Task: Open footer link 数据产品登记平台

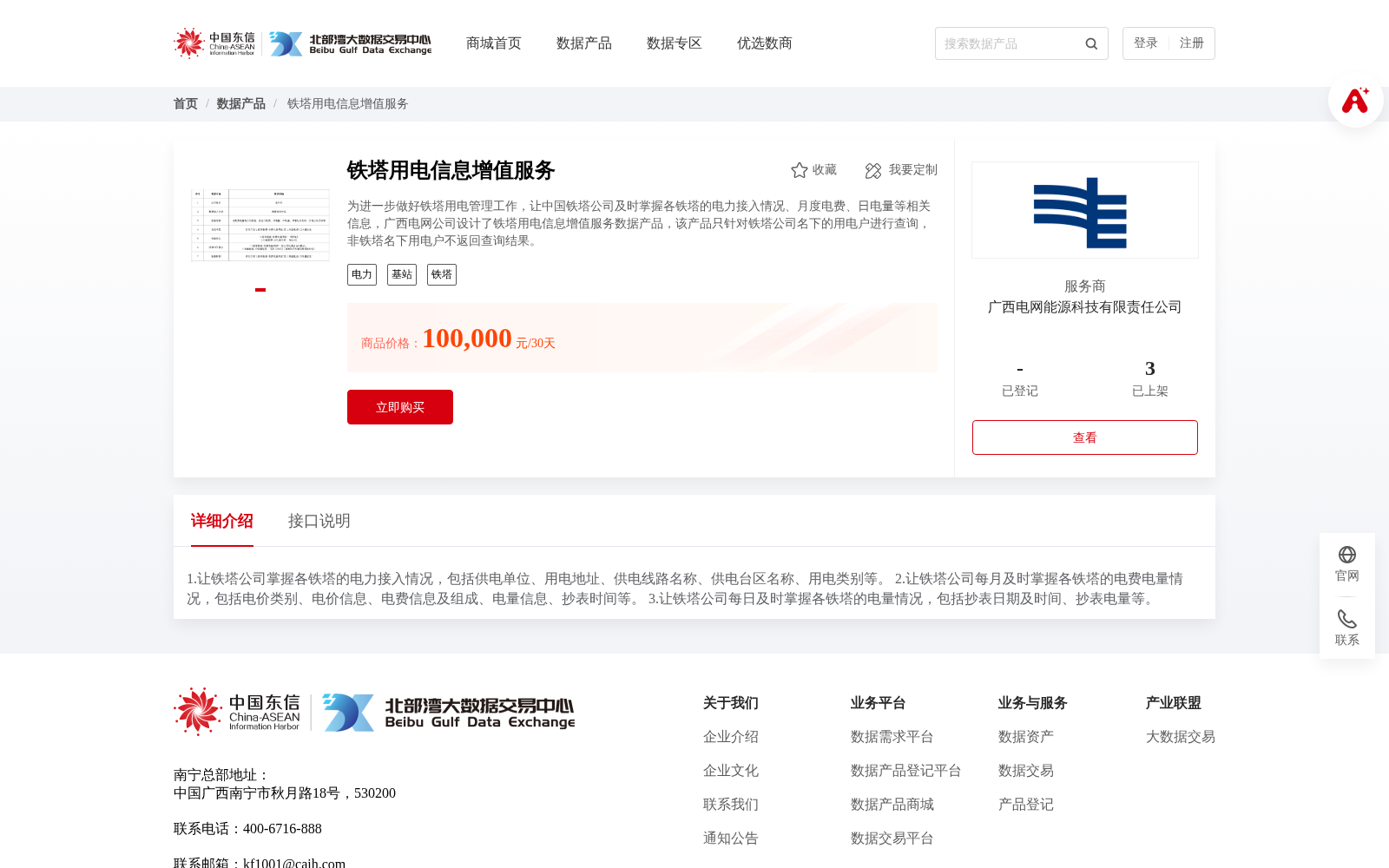Action: pos(906,771)
